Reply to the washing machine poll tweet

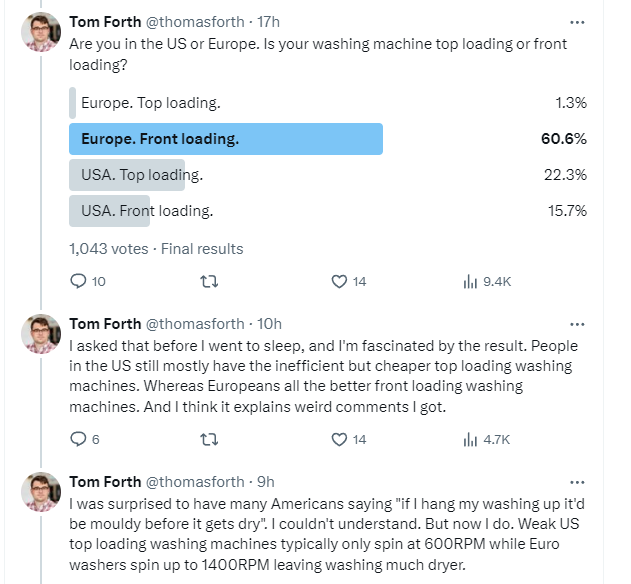(87, 281)
